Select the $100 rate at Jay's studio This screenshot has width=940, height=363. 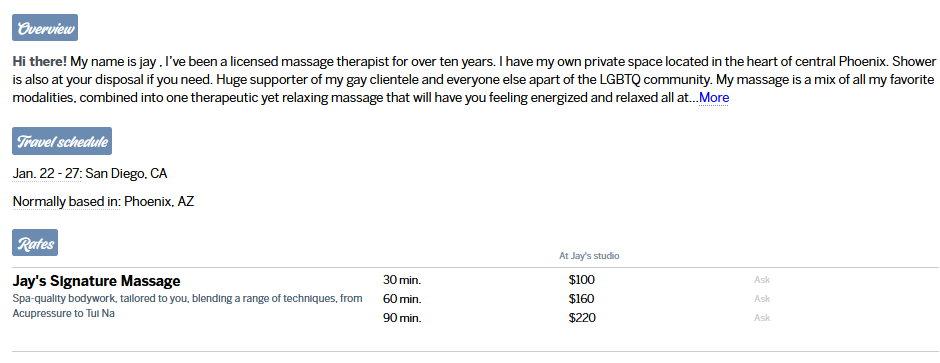tap(582, 280)
